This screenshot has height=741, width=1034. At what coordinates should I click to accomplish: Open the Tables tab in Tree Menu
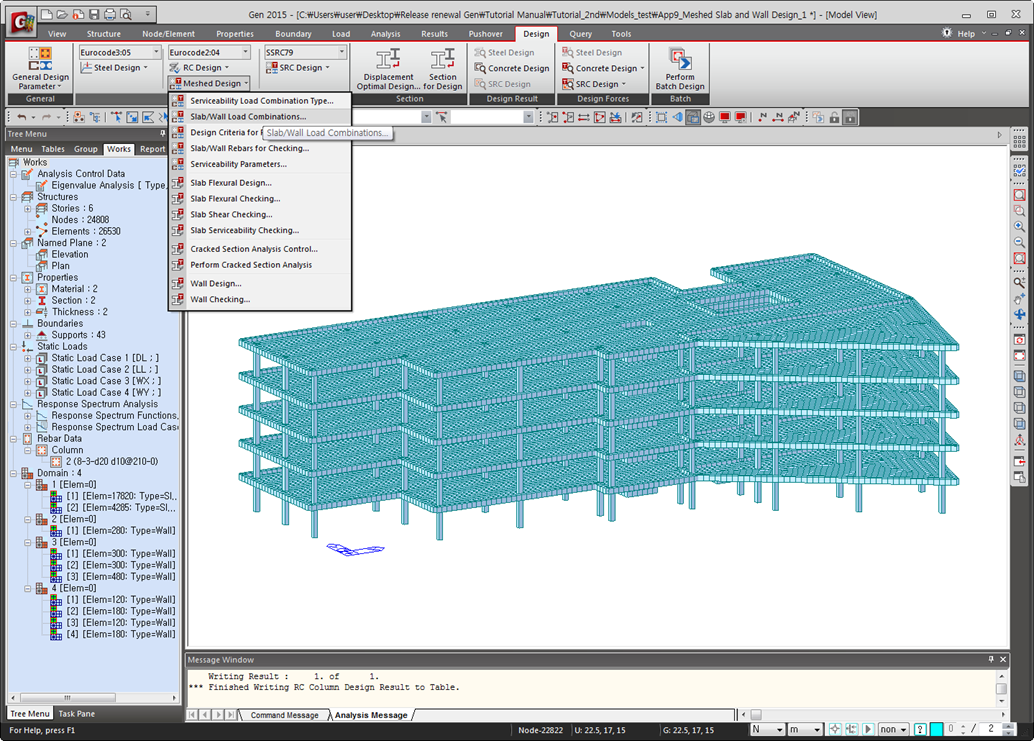coord(53,149)
